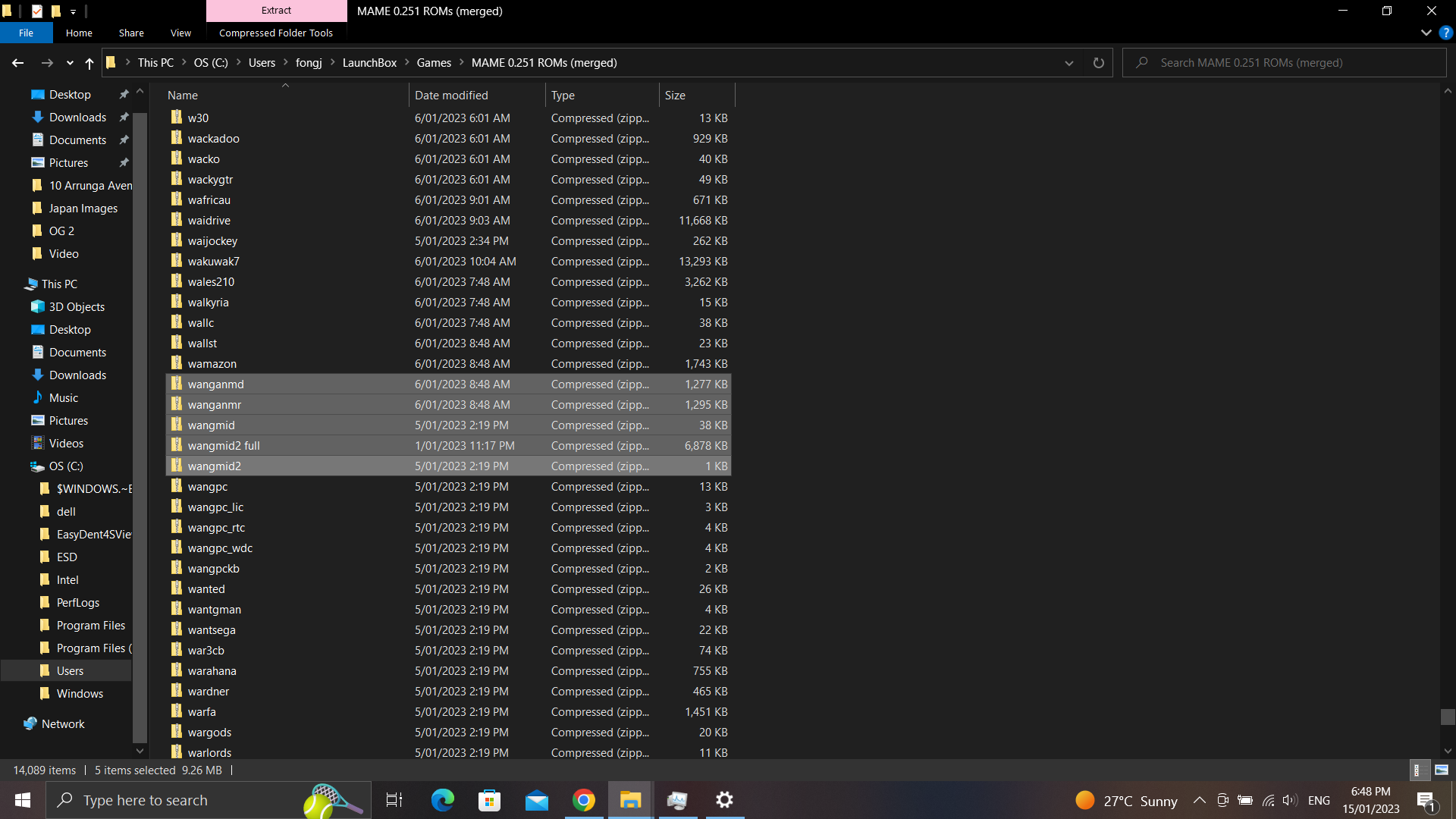The height and width of the screenshot is (819, 1456).
Task: Click search box for MAME ROMs
Action: pos(1285,63)
